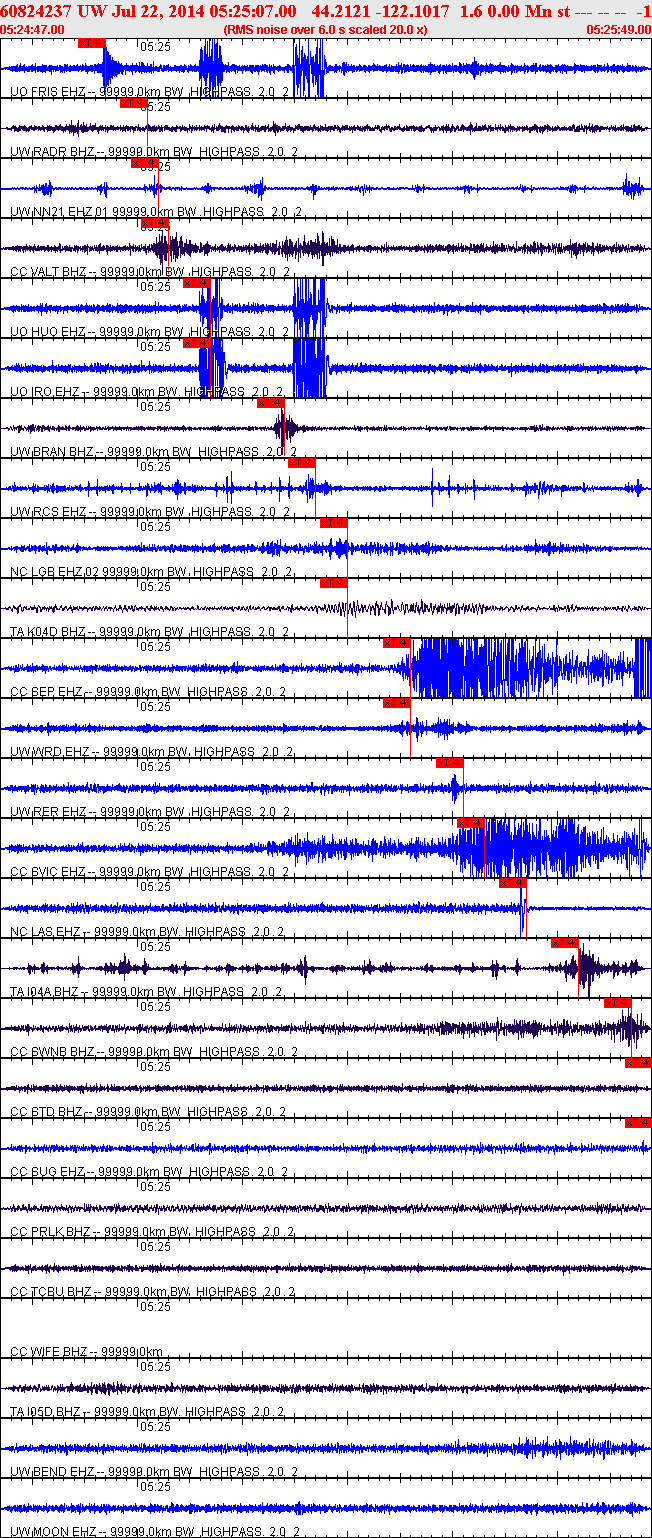Click the red pick flag on K04D trace
Viewport: 652px width, 1538px height.
tap(334, 583)
